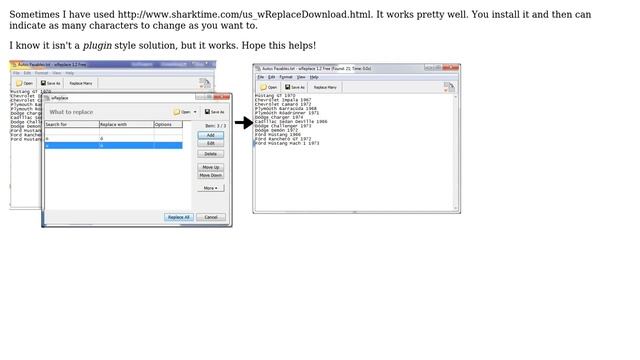This screenshot has width=640, height=360.
Task: Click Open in the left background window toolbar
Action: [24, 83]
